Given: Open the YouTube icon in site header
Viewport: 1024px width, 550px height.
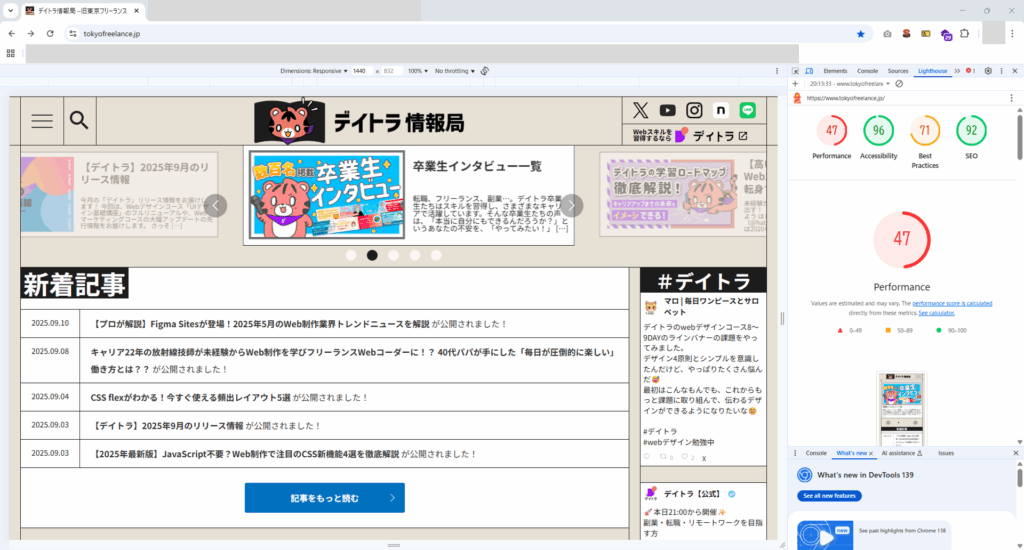Looking at the screenshot, I should (667, 110).
